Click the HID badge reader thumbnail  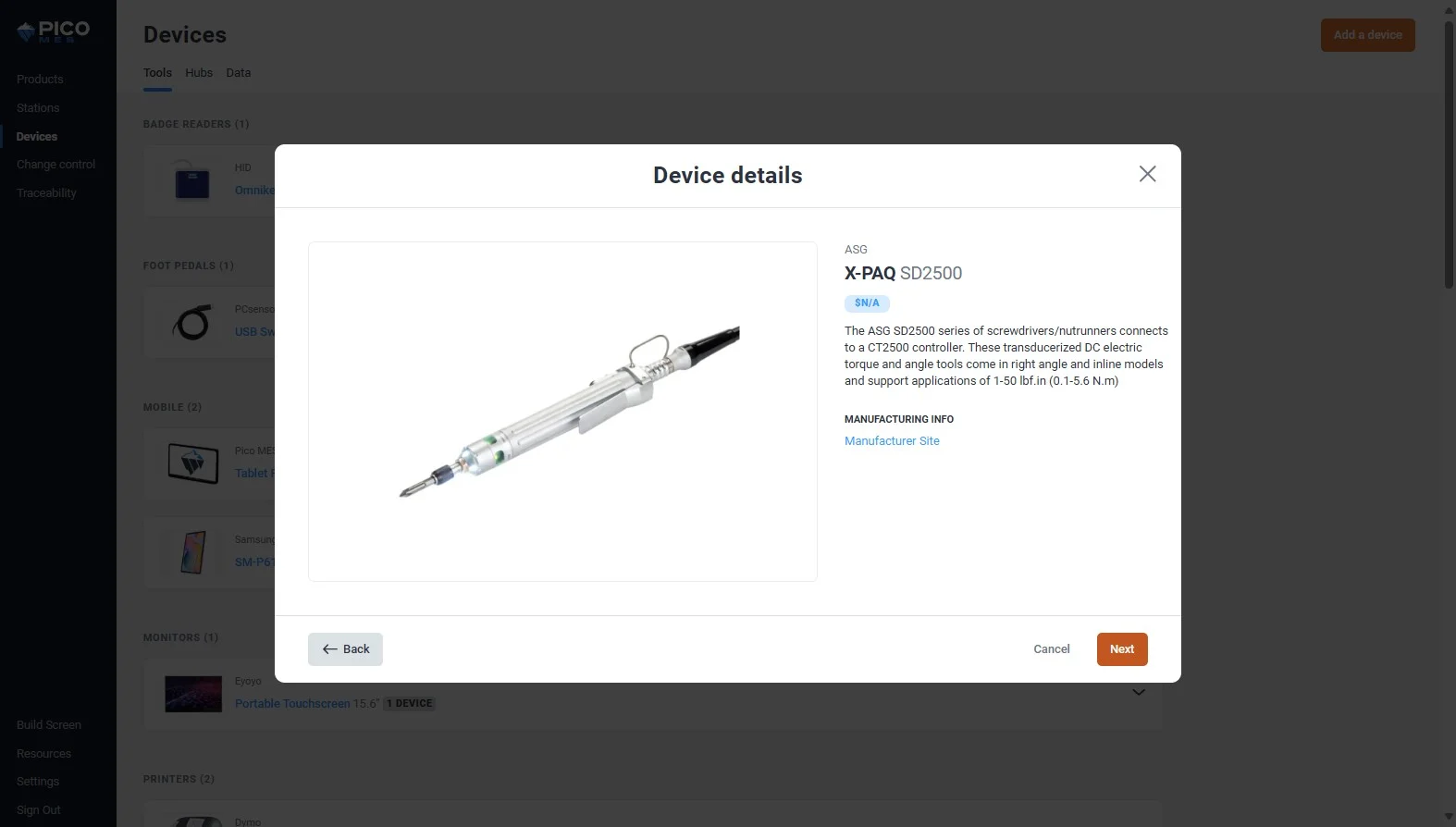(192, 179)
